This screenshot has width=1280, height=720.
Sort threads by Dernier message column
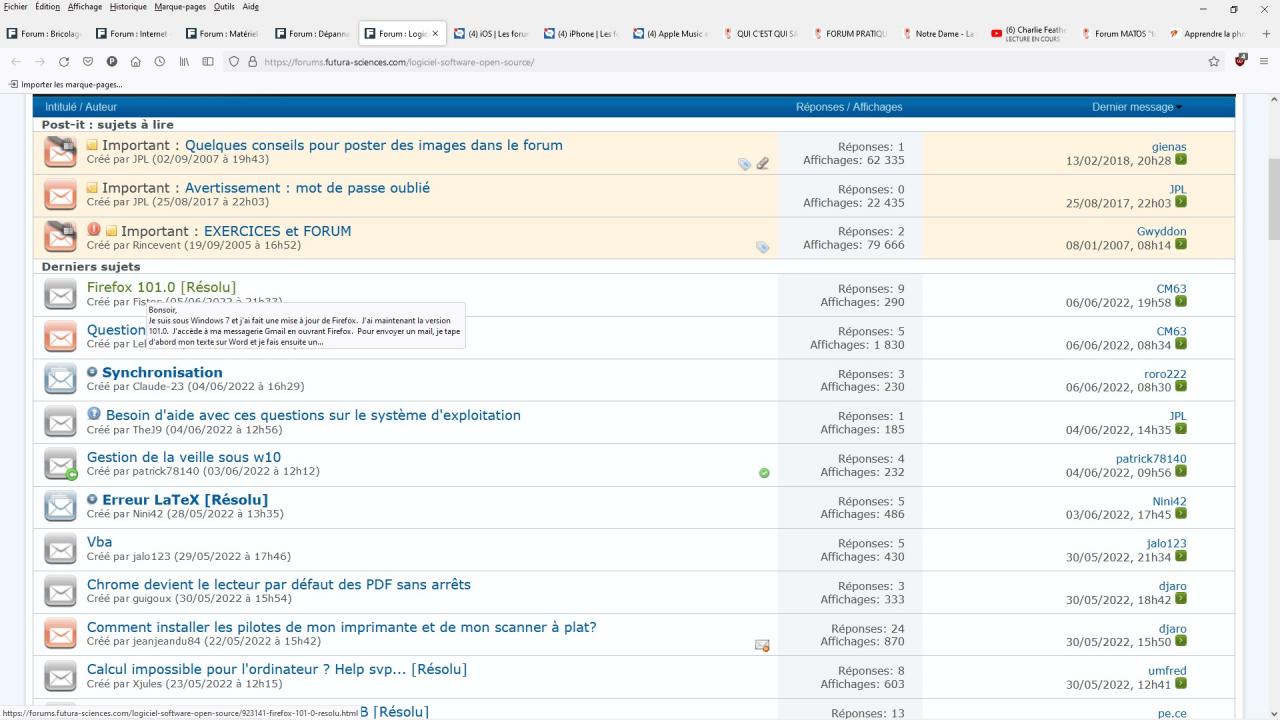[1132, 107]
